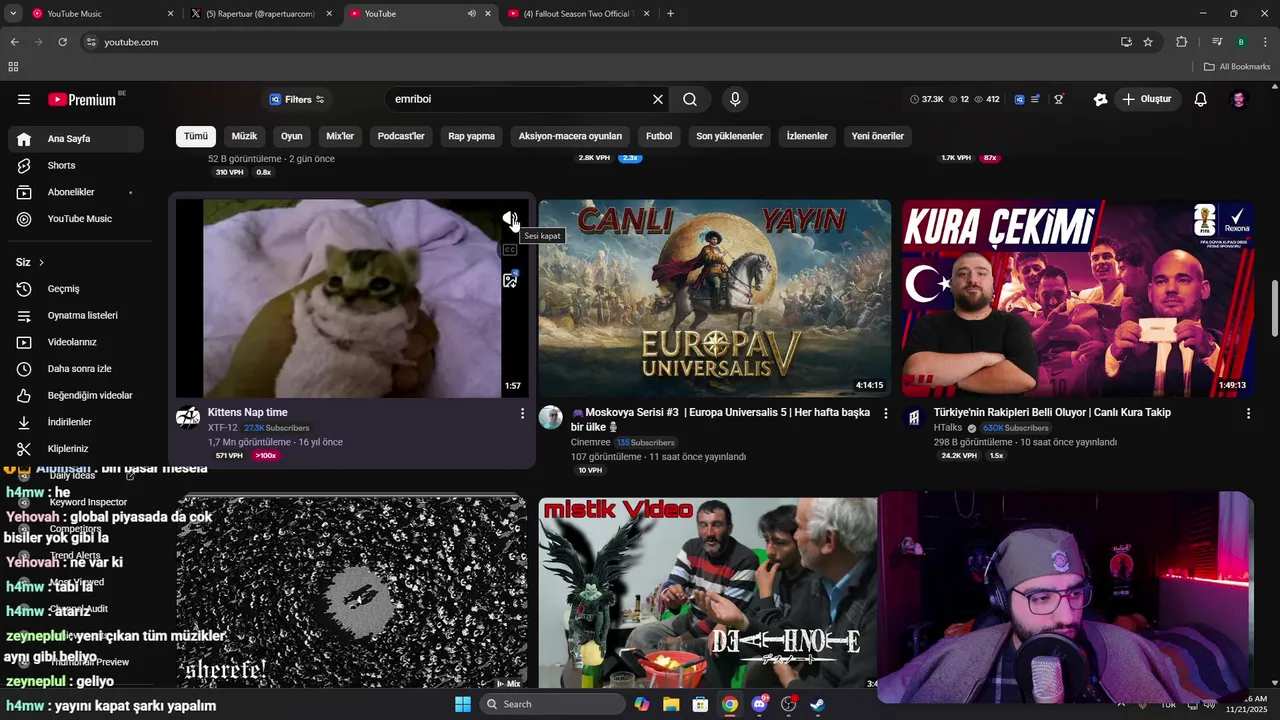The height and width of the screenshot is (720, 1280).
Task: Clear the search box text with X
Action: [x=658, y=99]
